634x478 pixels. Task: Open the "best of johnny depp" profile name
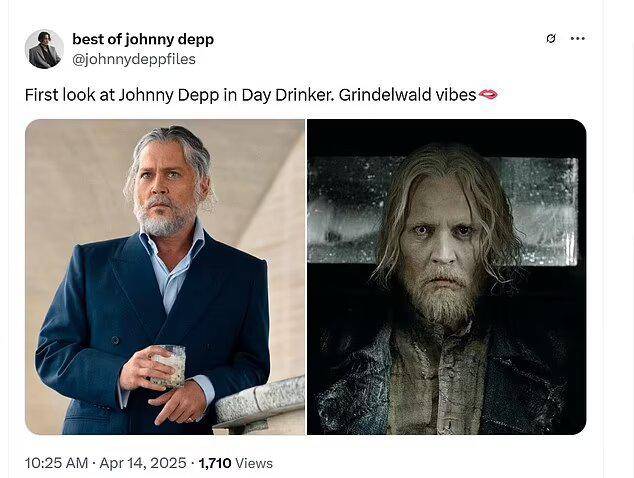pyautogui.click(x=143, y=39)
